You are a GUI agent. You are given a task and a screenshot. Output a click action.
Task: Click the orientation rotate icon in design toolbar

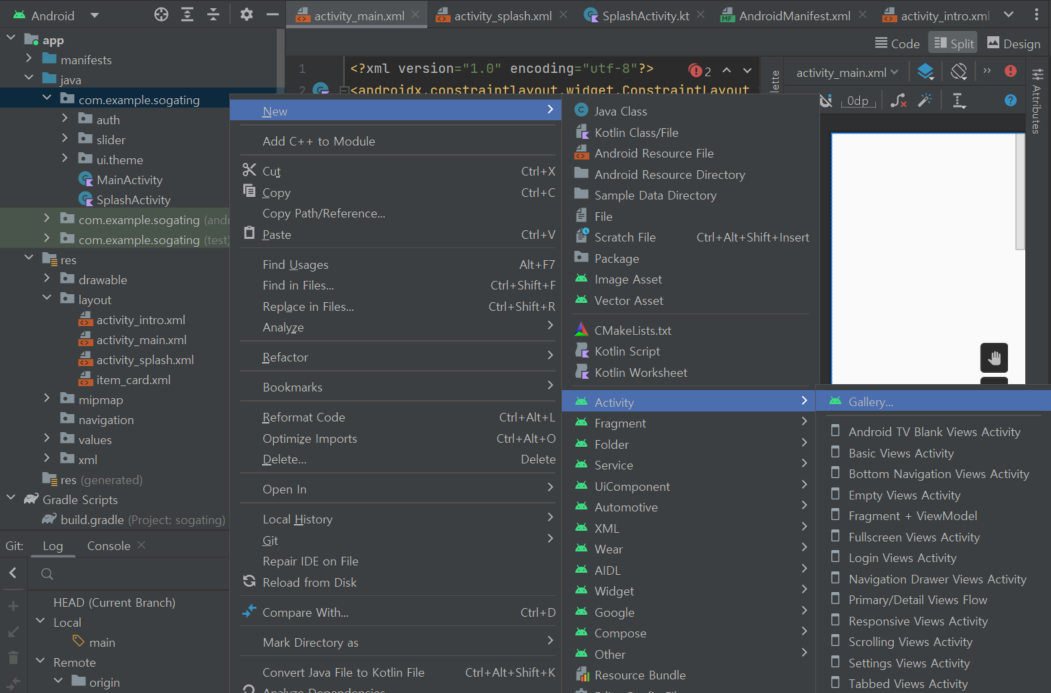coord(959,72)
